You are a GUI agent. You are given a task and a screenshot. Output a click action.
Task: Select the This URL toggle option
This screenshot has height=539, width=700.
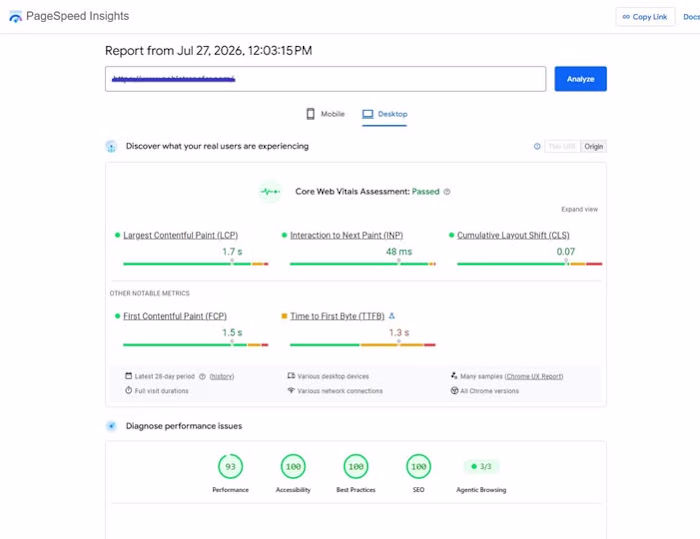pos(562,146)
